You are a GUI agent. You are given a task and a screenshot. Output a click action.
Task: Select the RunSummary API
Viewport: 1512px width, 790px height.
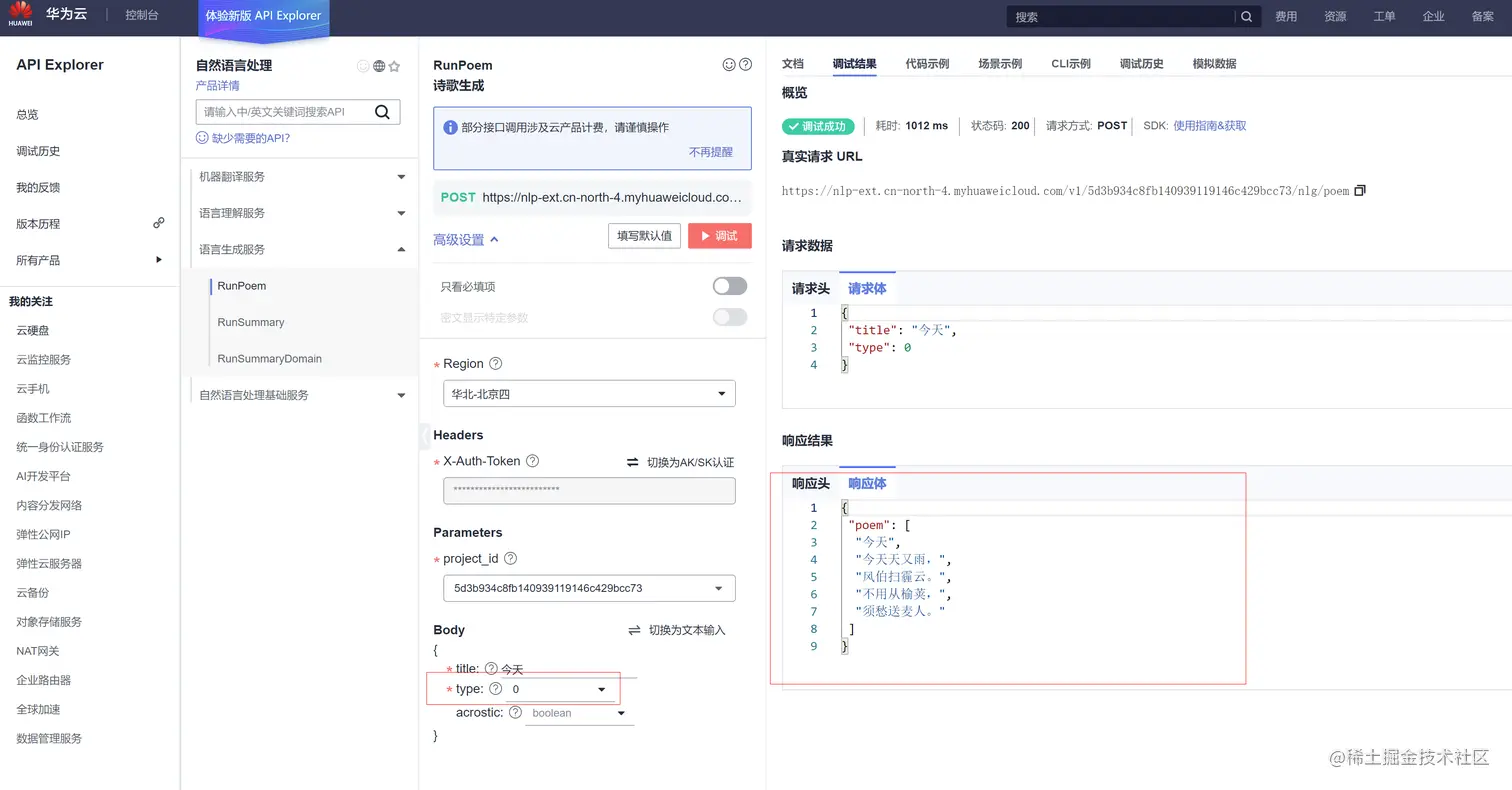(251, 322)
